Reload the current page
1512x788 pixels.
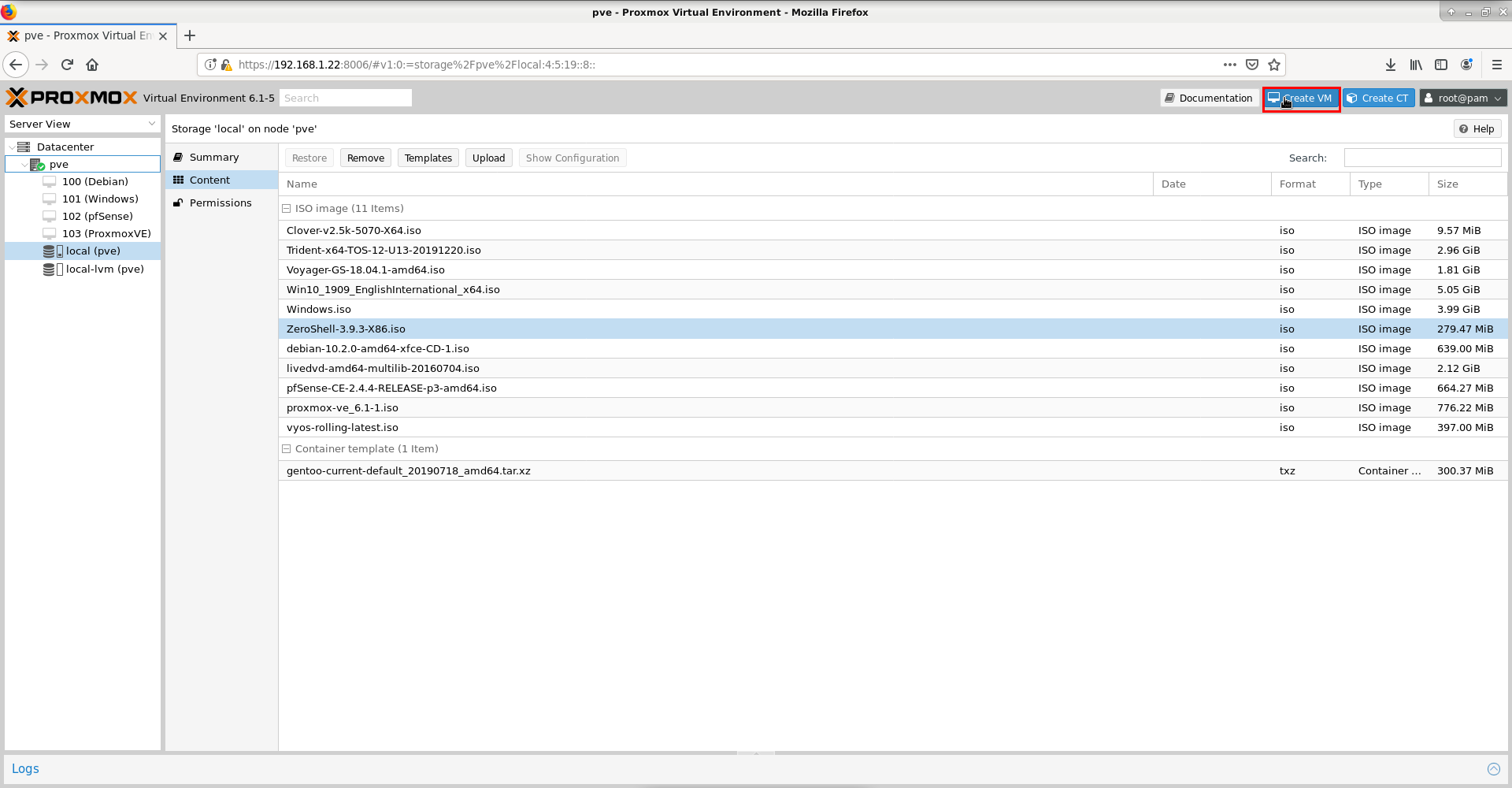click(68, 65)
